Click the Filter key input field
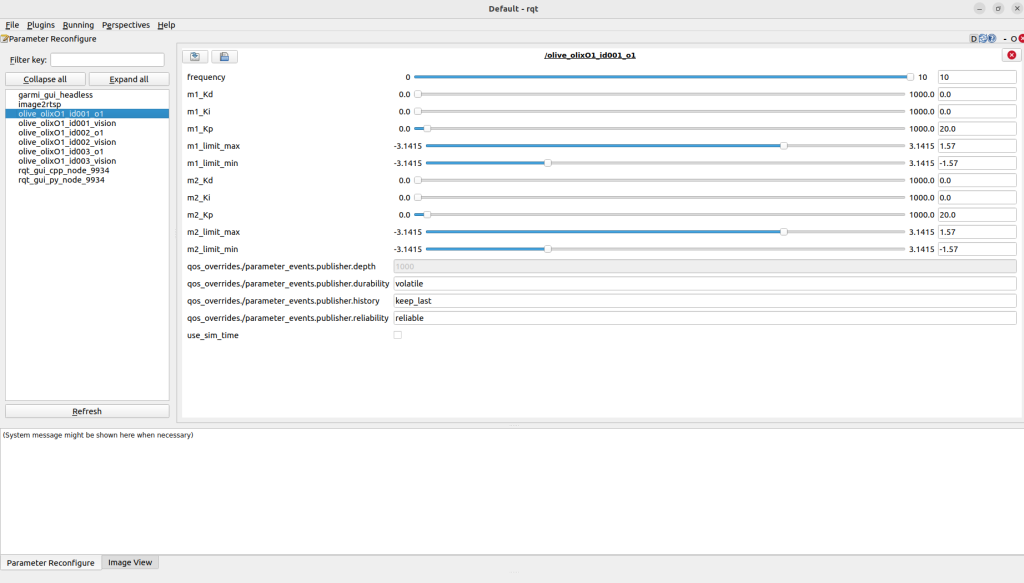Viewport: 1024px width, 583px height. pos(107,60)
